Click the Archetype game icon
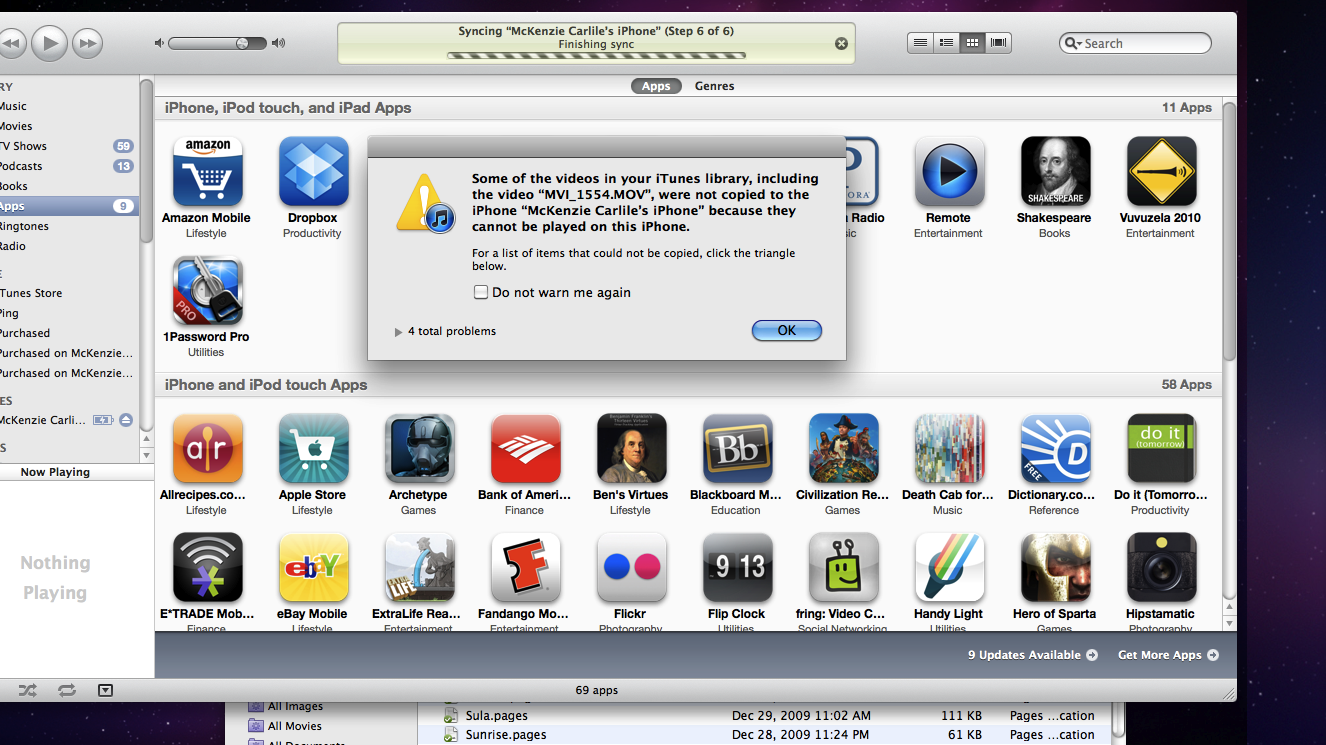 419,449
